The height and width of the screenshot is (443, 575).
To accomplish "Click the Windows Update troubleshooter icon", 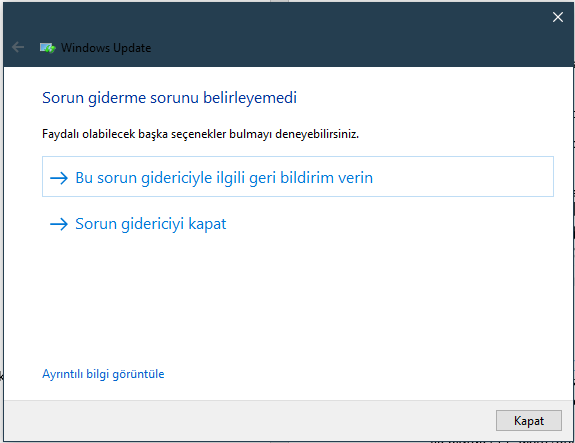I will pyautogui.click(x=48, y=48).
